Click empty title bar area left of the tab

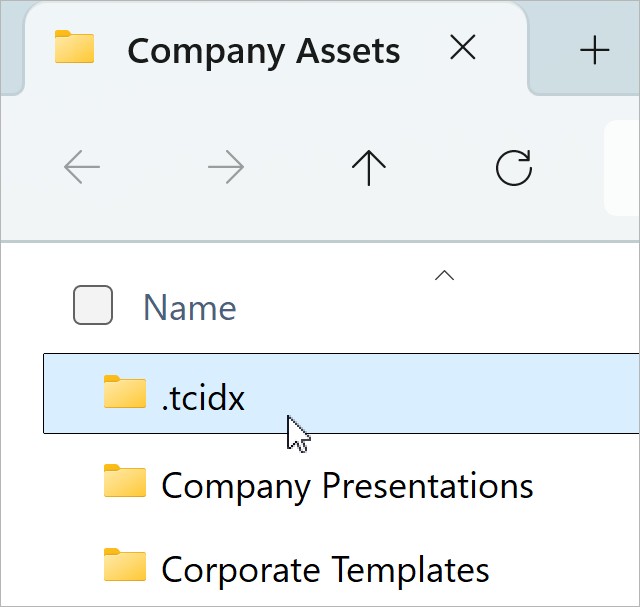click(x=10, y=40)
